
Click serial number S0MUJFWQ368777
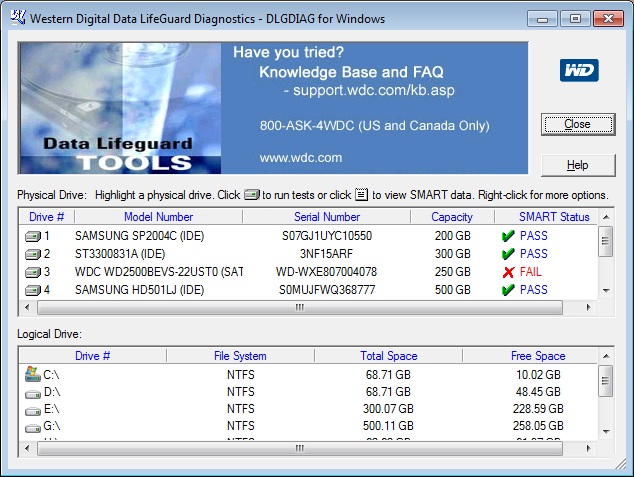[x=327, y=290]
